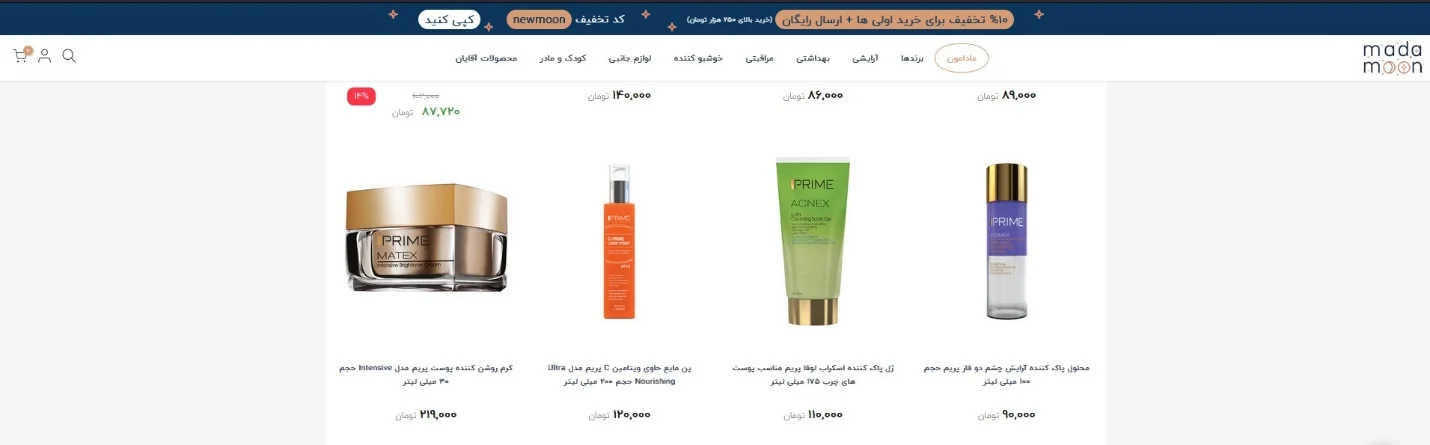1430x445 pixels.
Task: Open the shopping cart icon
Action: (x=21, y=55)
